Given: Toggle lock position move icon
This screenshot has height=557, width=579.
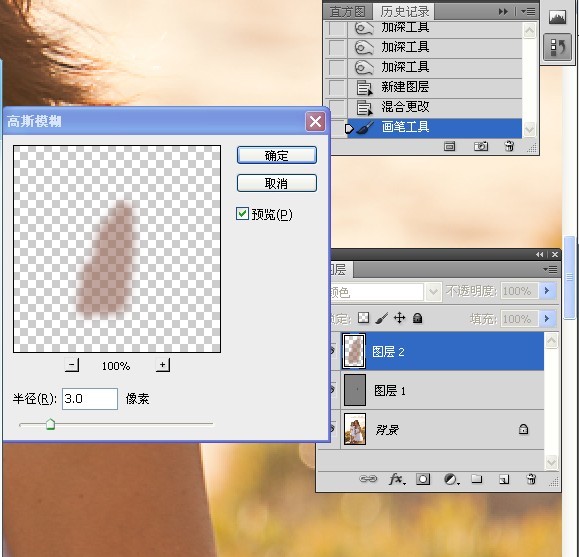Looking at the screenshot, I should [x=400, y=318].
